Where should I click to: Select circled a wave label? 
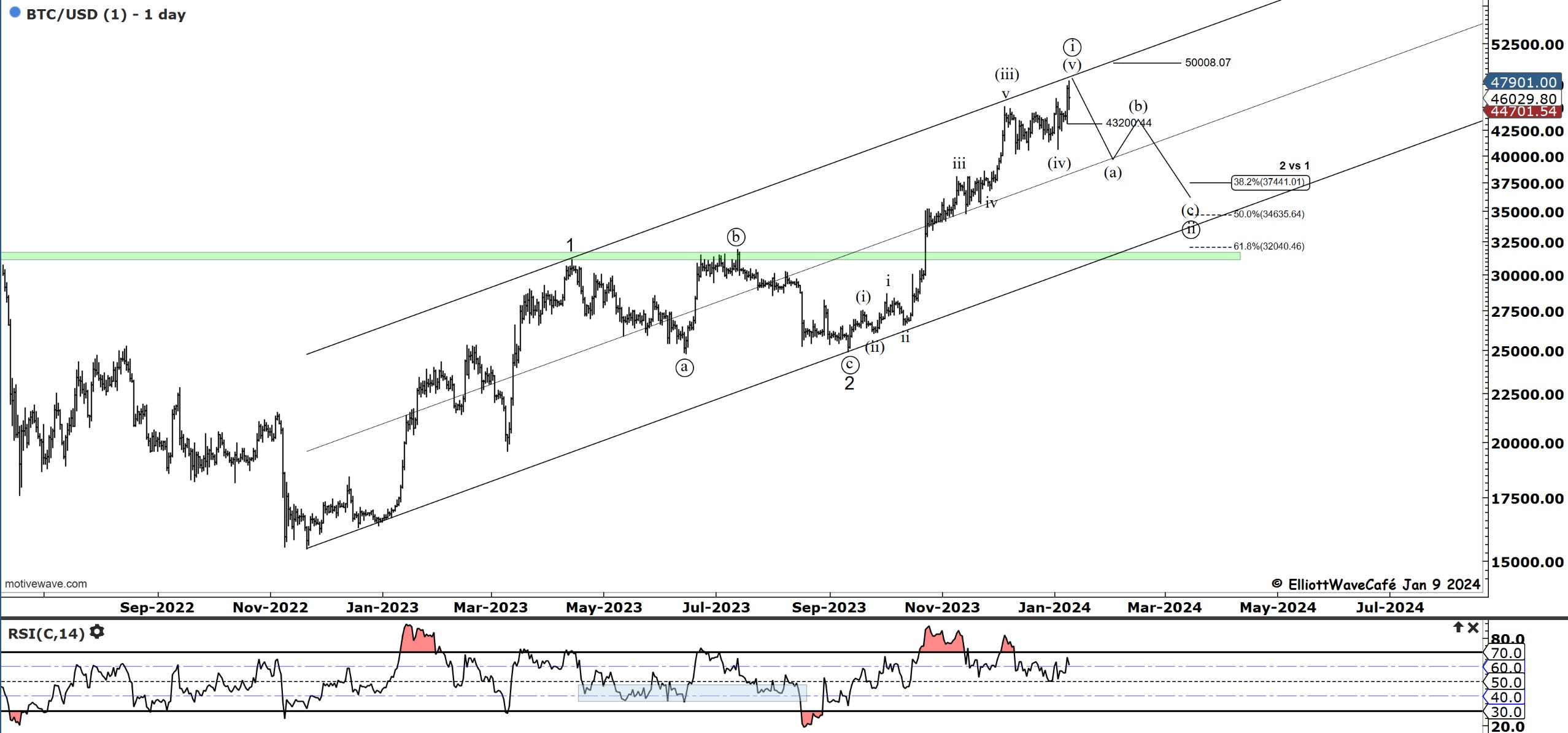[x=684, y=367]
